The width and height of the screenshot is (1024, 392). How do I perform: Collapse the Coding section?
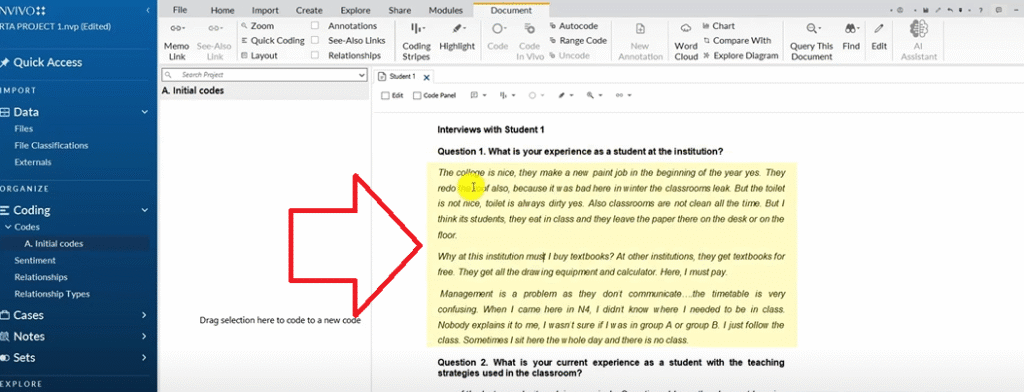[x=145, y=210]
